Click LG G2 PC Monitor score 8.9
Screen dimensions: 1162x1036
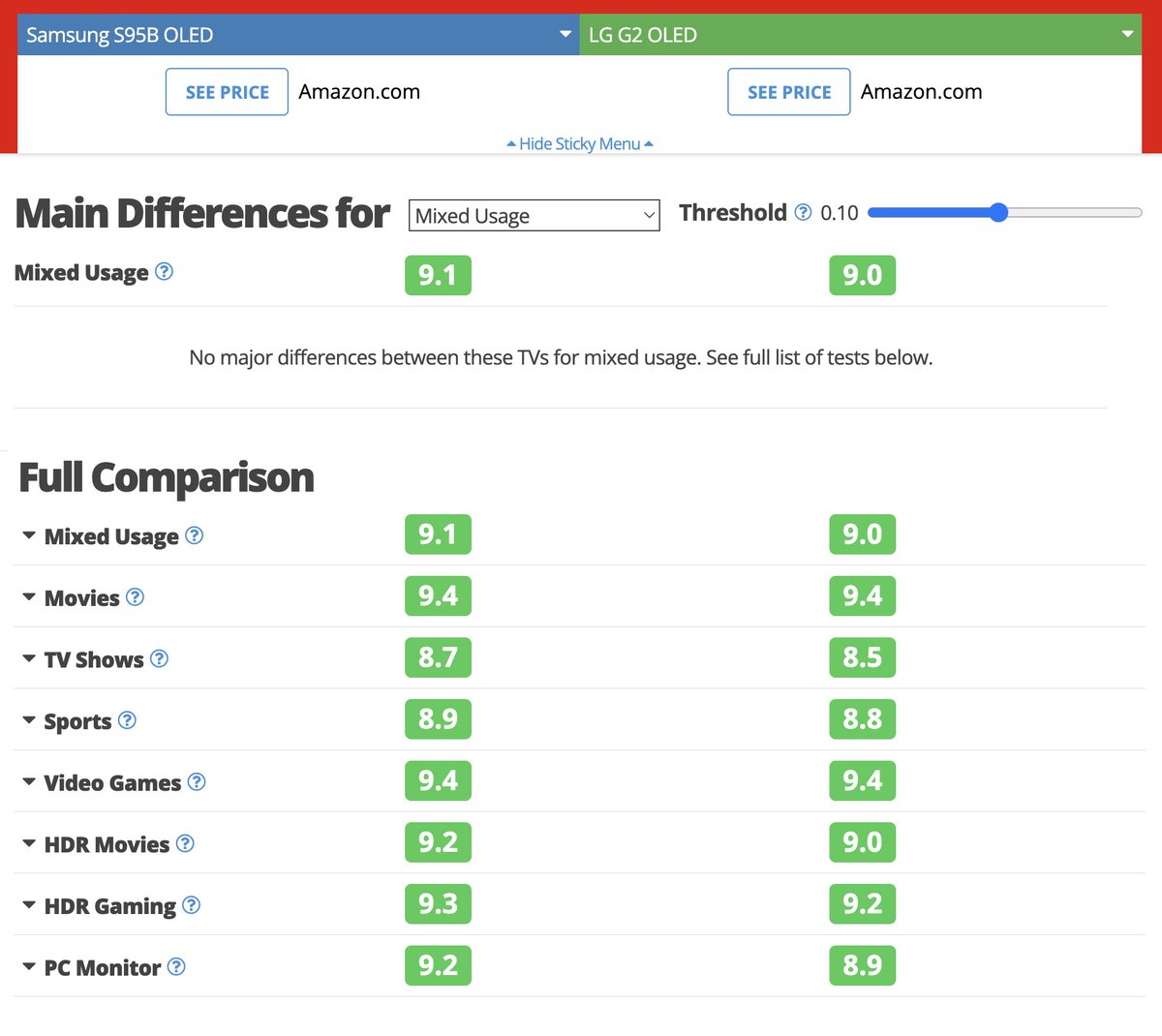click(862, 965)
